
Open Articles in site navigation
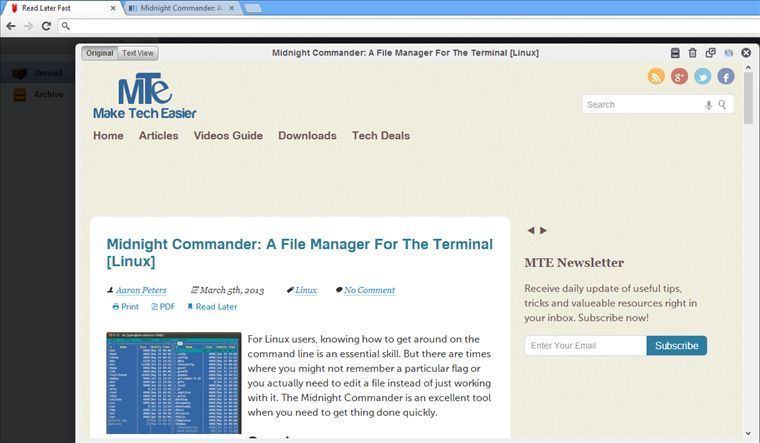[158, 136]
